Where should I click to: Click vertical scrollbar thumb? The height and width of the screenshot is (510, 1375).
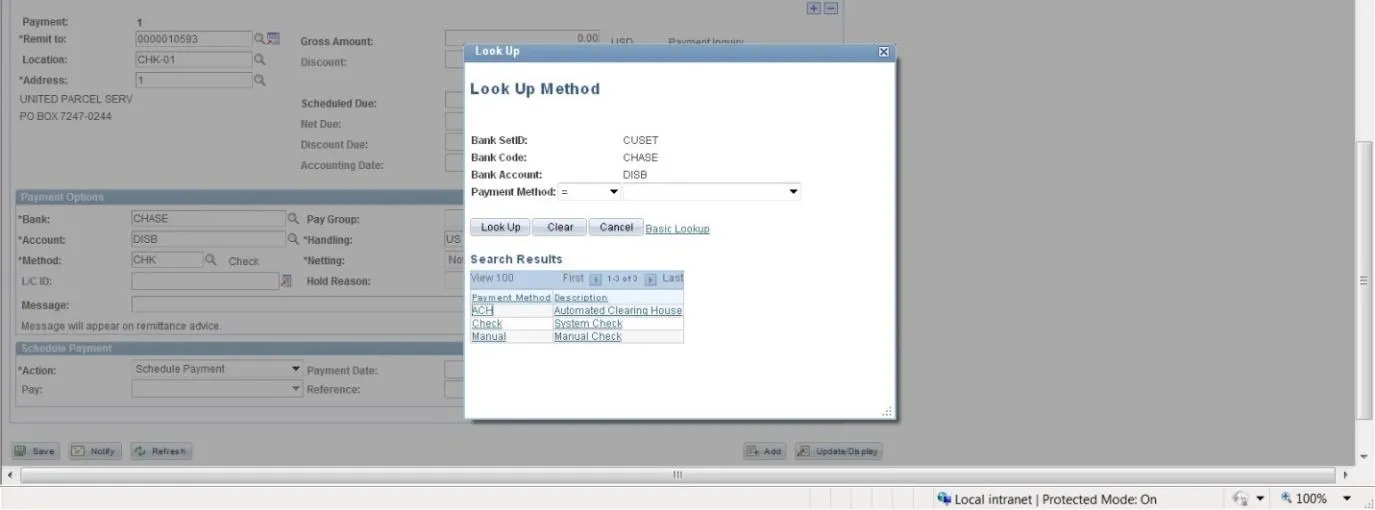(1365, 280)
